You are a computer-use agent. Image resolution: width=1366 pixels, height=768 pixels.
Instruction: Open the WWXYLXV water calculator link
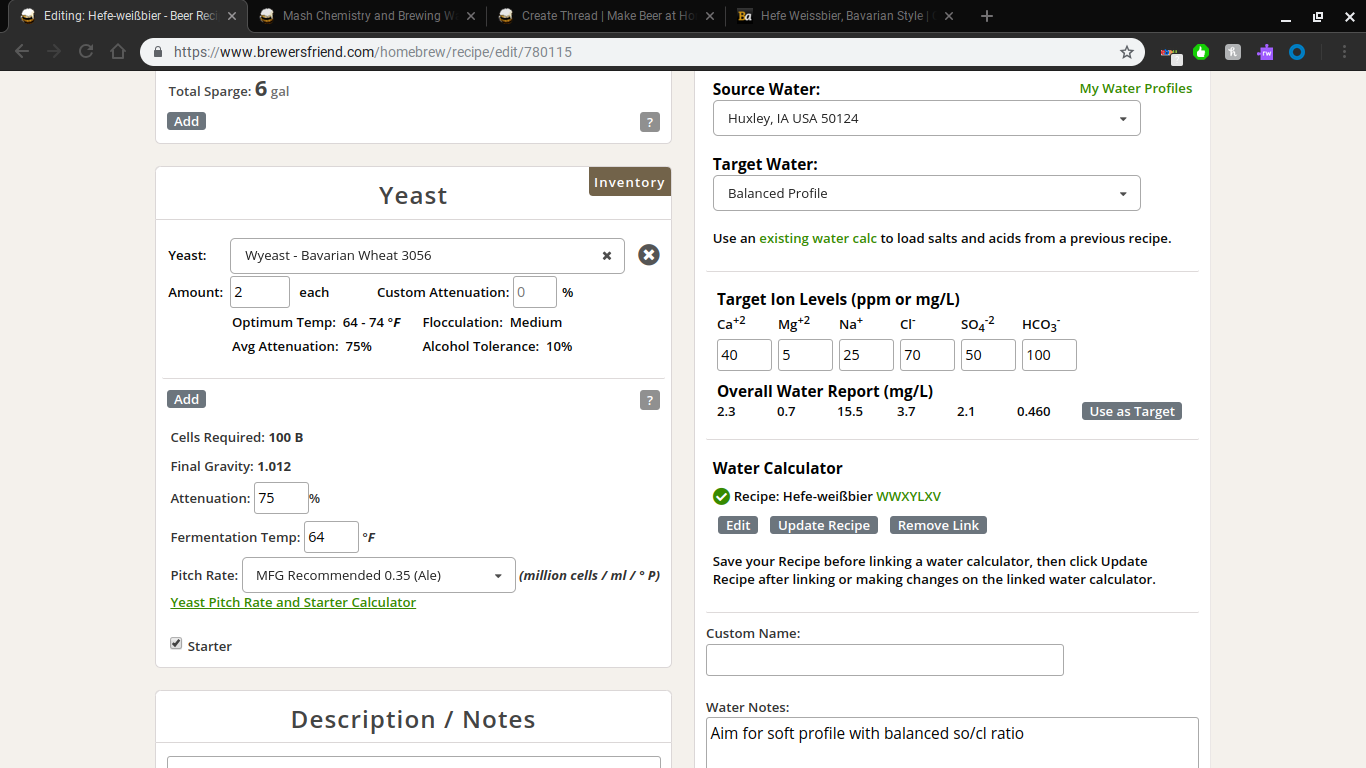[x=908, y=496]
